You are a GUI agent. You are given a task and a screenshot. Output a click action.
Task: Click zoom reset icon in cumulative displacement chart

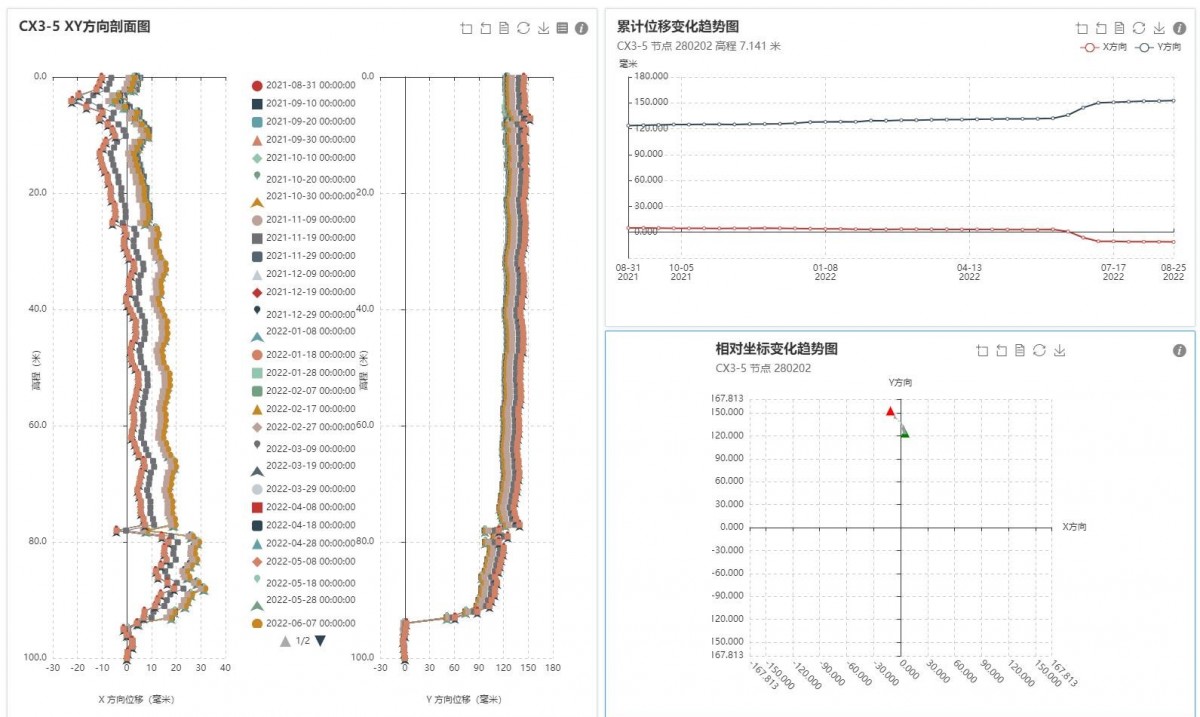point(1100,28)
